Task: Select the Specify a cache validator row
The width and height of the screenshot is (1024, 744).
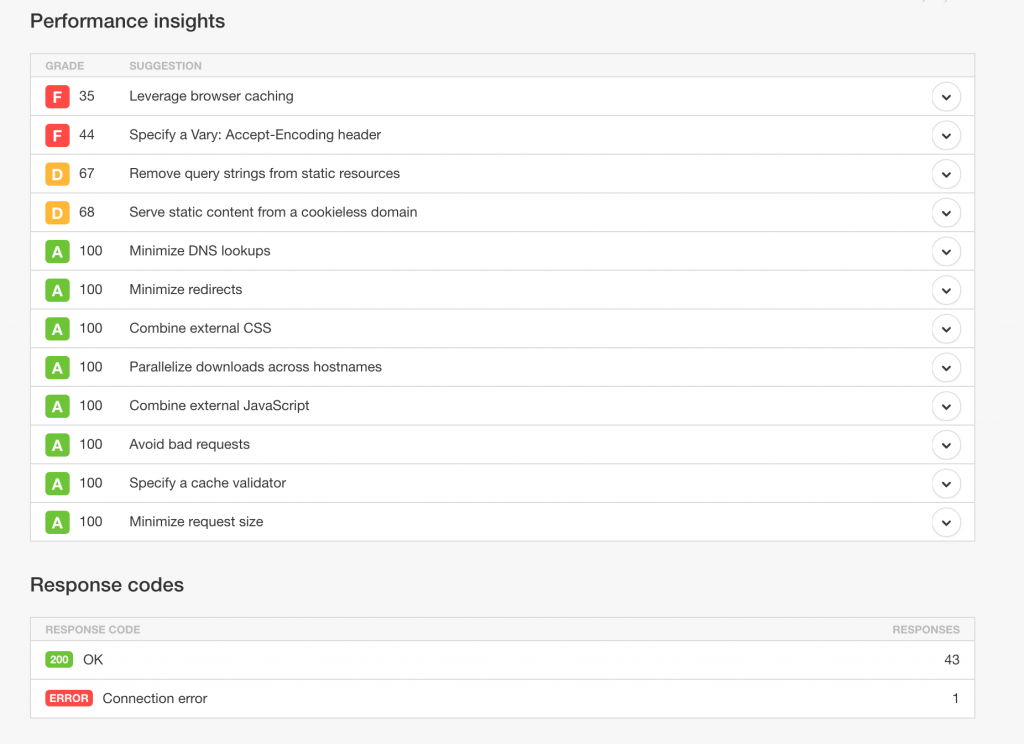Action: tap(502, 483)
